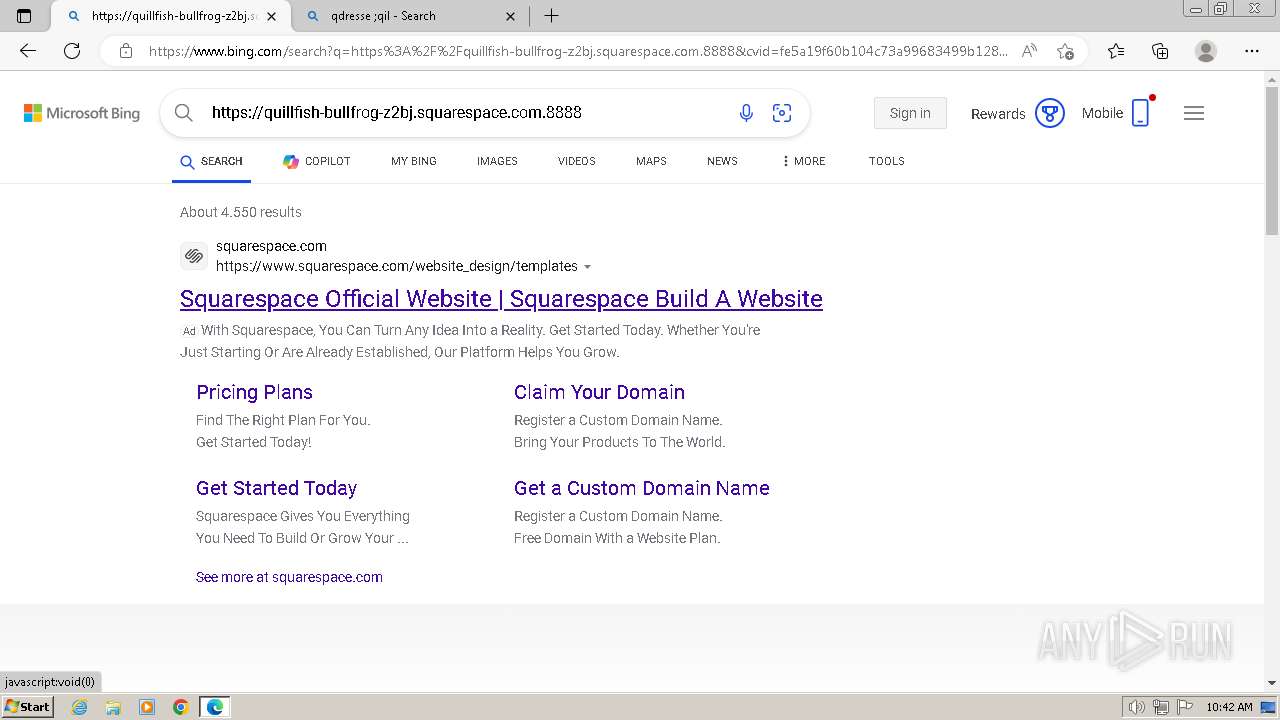Click the network tray icon
This screenshot has height=720, width=1280.
pyautogui.click(x=1160, y=707)
